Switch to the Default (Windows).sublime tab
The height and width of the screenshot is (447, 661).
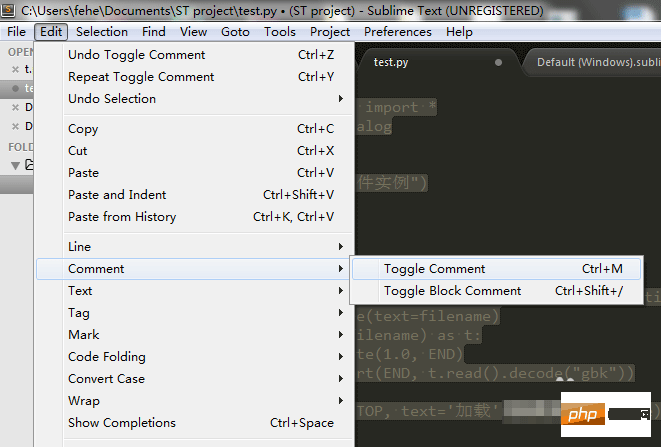(594, 62)
